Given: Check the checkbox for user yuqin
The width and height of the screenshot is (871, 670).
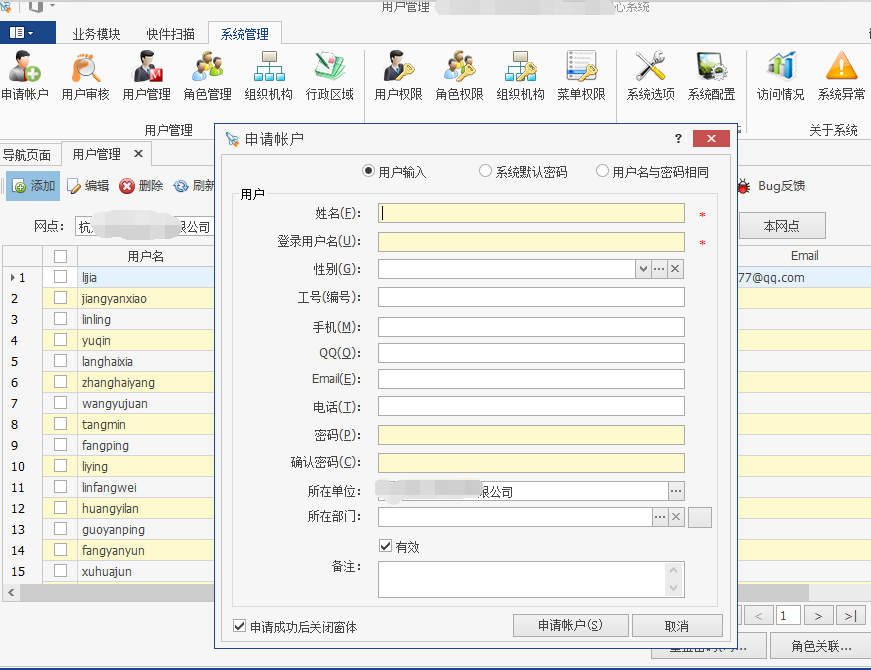Looking at the screenshot, I should 61,340.
